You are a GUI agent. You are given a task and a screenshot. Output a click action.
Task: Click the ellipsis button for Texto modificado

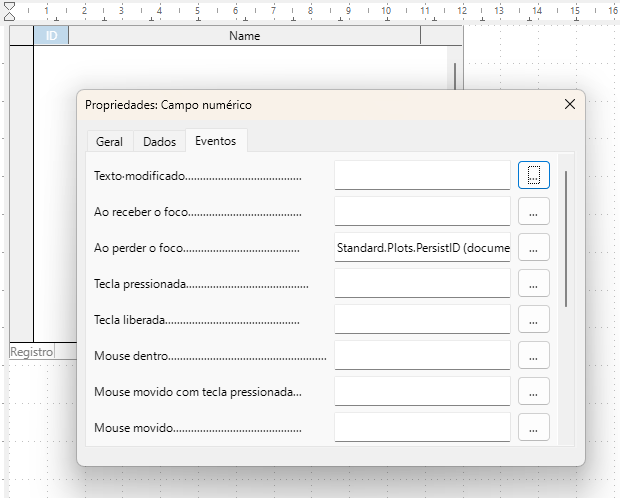pos(534,175)
